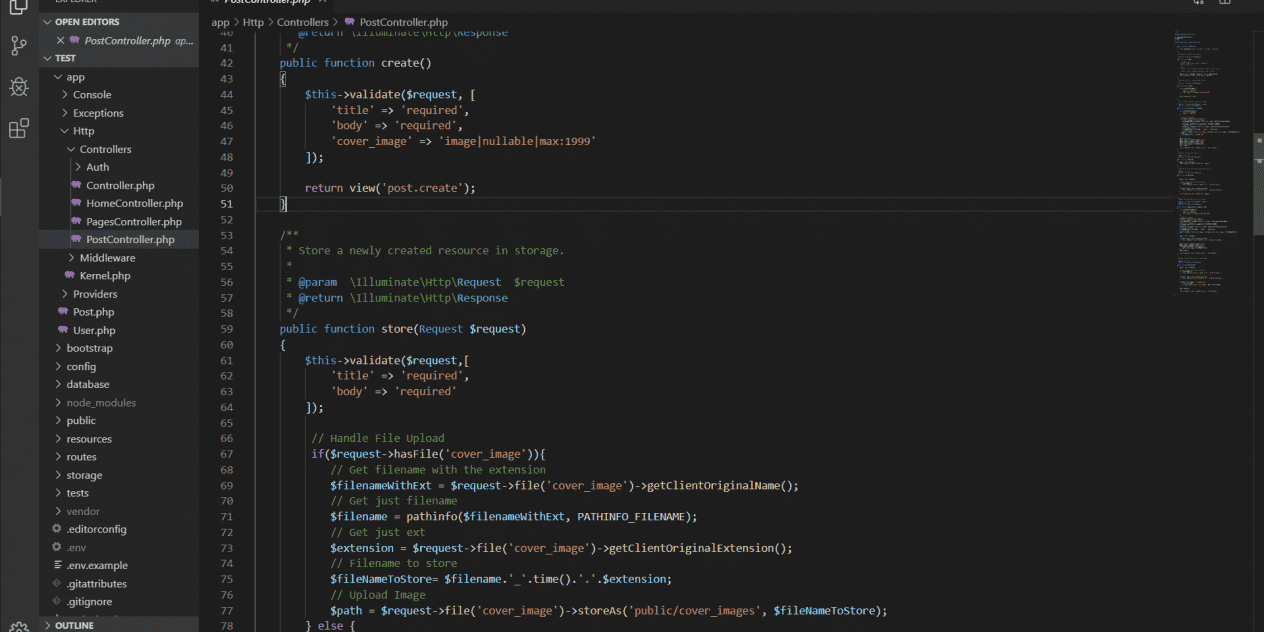Screen dimensions: 1264x632
Task: Select the PostController.php open editor entry
Action: pos(119,41)
